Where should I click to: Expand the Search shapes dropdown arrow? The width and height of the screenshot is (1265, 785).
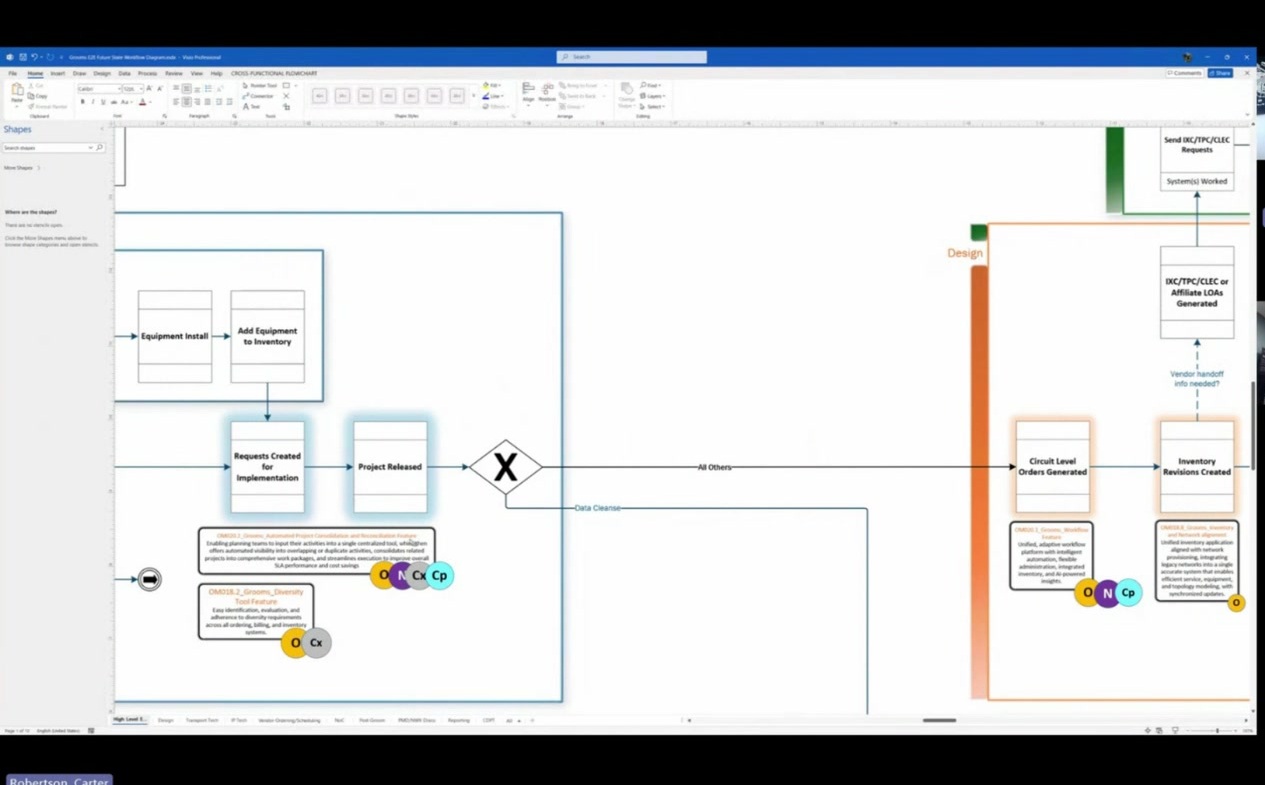point(91,148)
